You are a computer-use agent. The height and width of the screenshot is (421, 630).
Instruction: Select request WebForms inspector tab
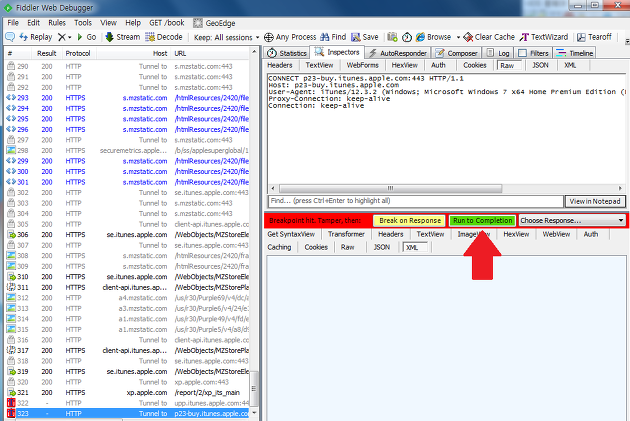tap(362, 65)
